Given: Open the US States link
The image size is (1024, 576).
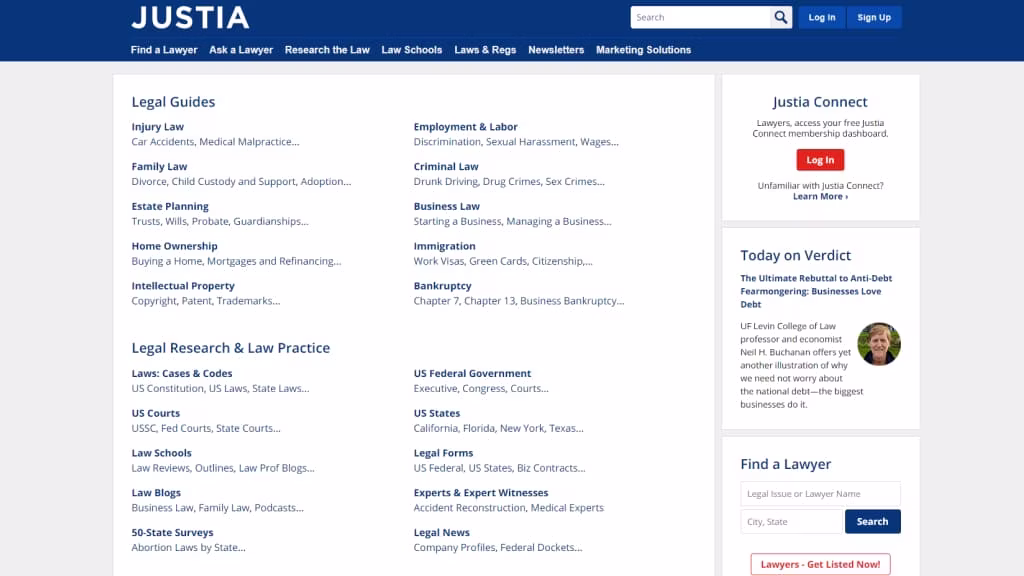Looking at the screenshot, I should tap(437, 413).
